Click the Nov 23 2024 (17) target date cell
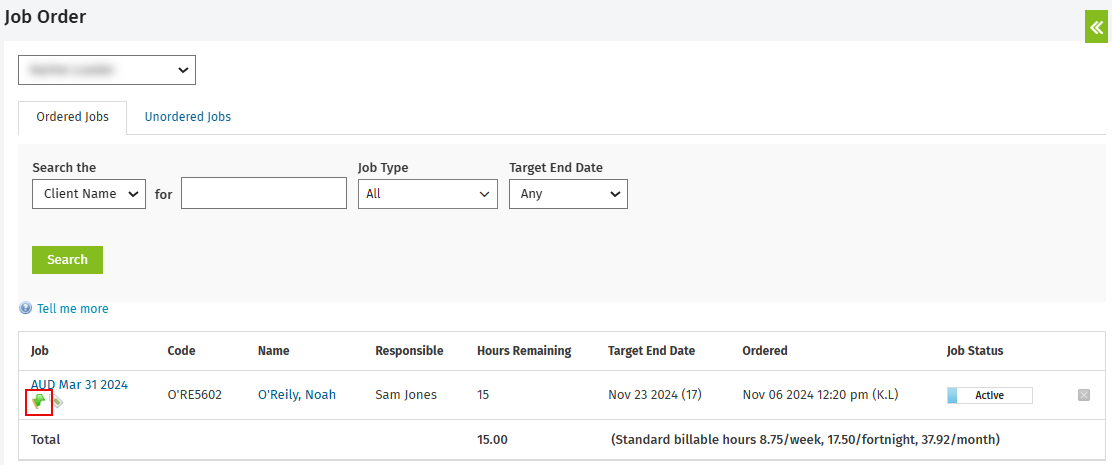1112x465 pixels. pyautogui.click(x=655, y=395)
